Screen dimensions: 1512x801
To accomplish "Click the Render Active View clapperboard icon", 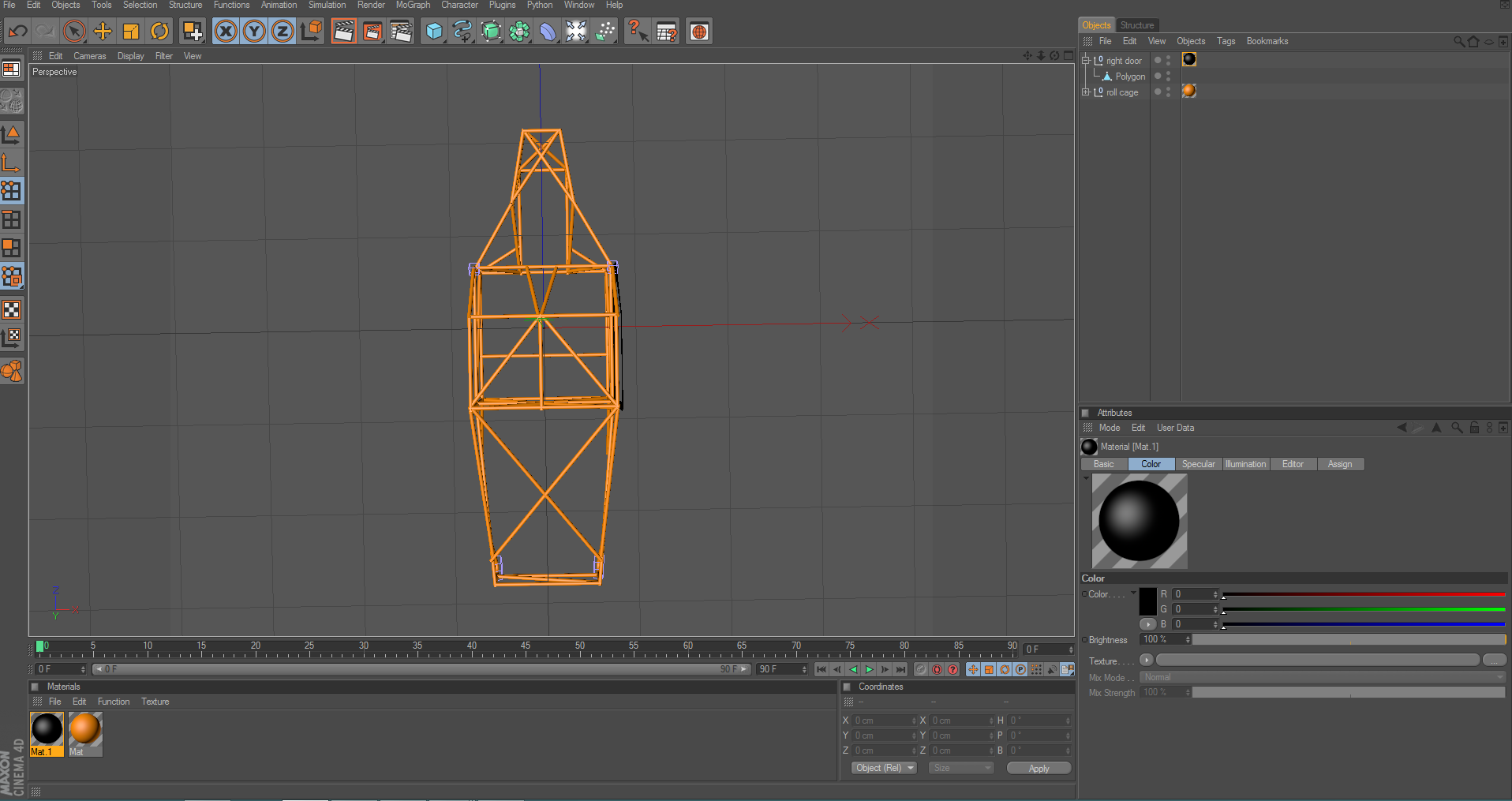I will (343, 32).
